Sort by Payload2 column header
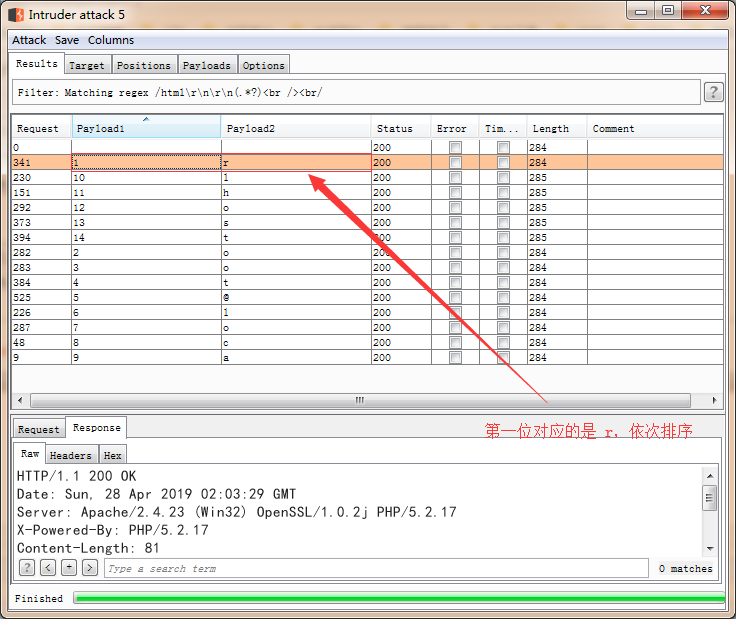Screen dimensions: 736x619 (x=296, y=129)
